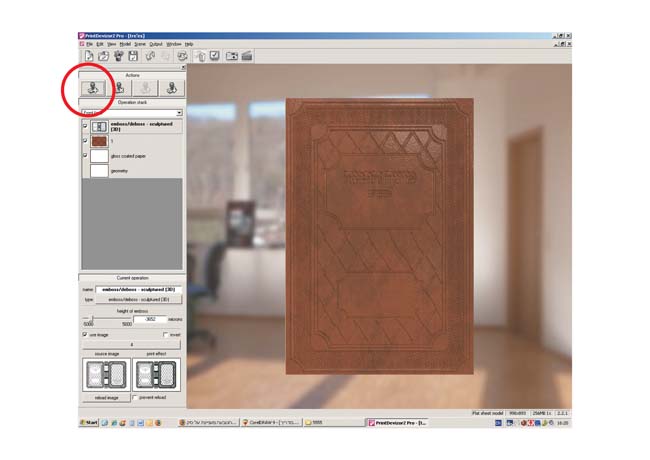
Task: Click the new document toolbar icon
Action: 89,56
